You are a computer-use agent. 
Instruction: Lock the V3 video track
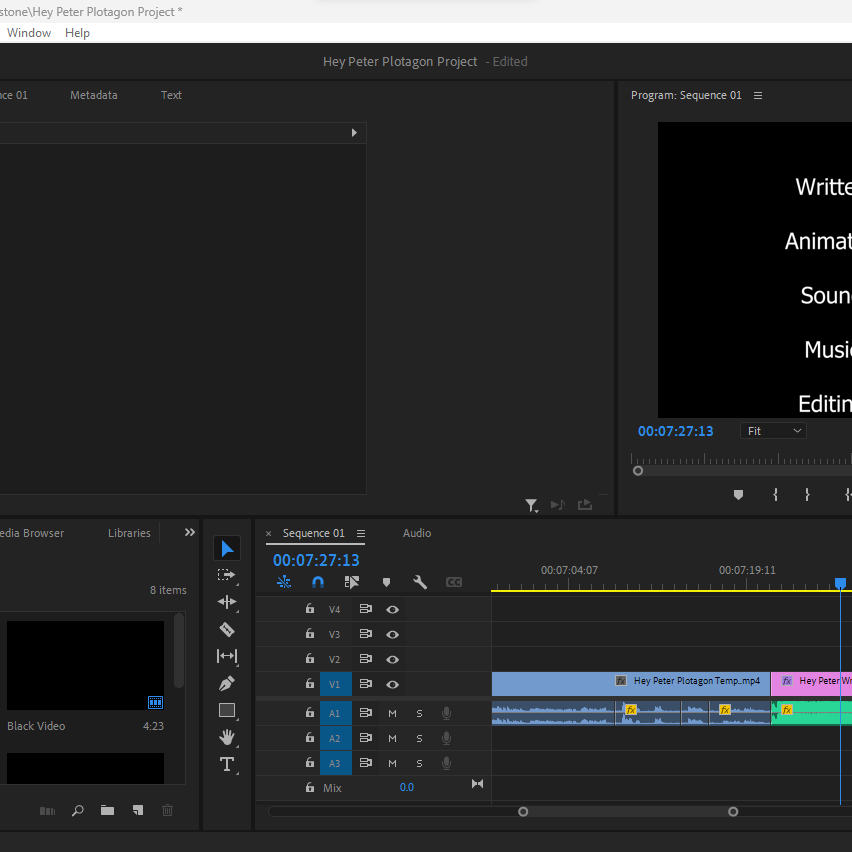point(310,634)
